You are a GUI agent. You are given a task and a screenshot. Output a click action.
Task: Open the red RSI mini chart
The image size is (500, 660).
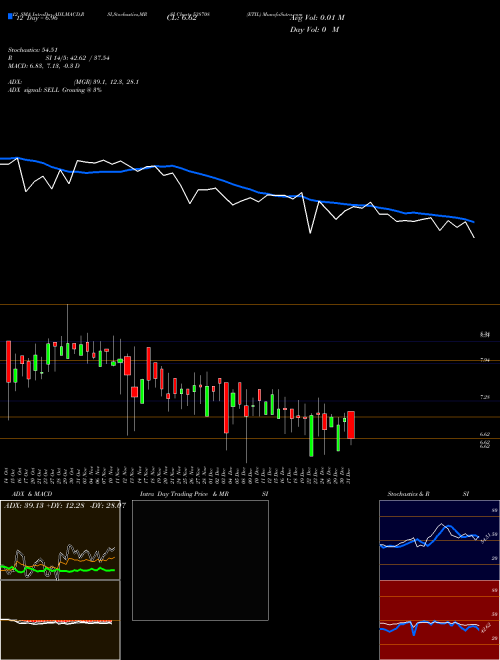(439, 620)
